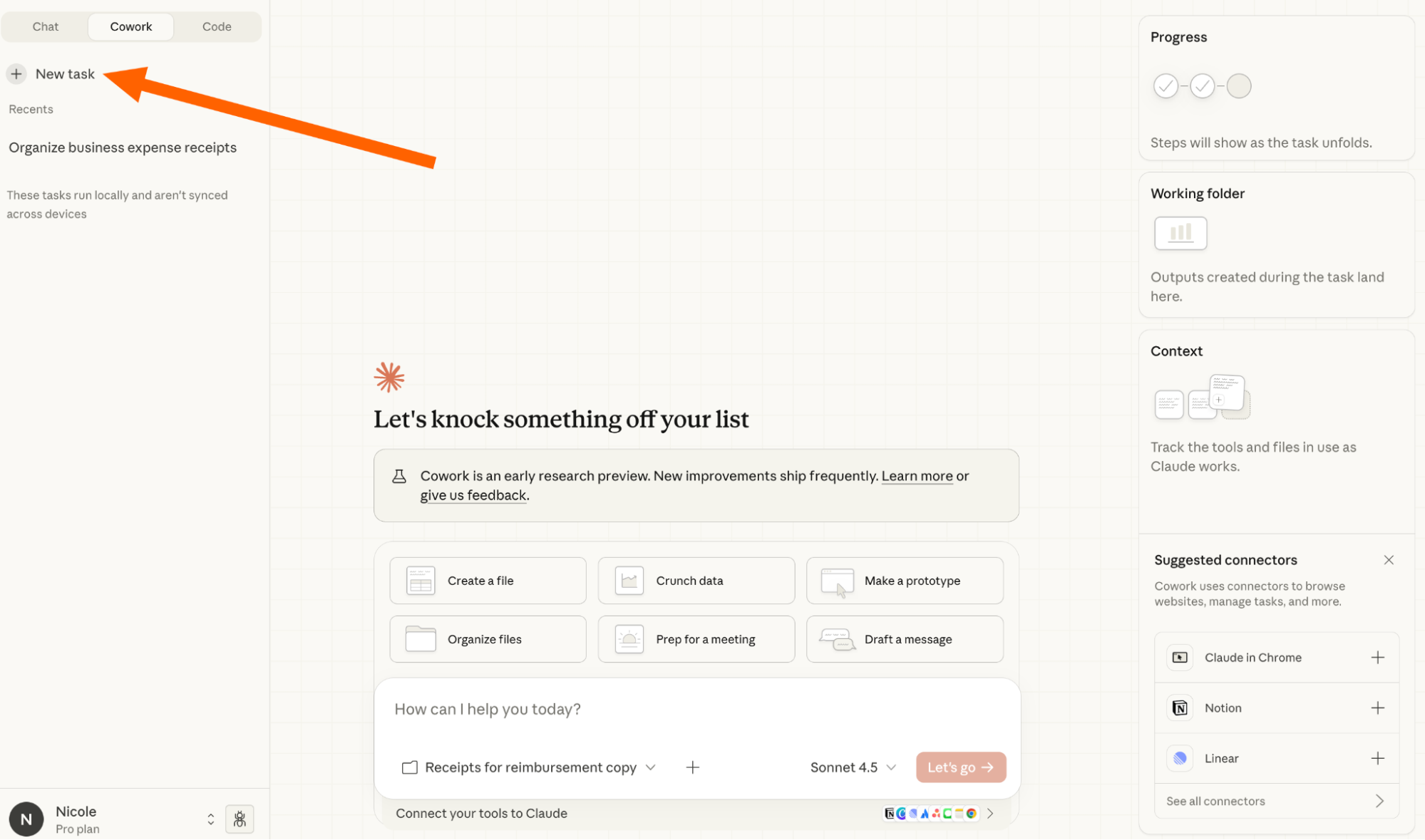Dismiss the Suggested connectors panel
The image size is (1425, 840).
1389,560
